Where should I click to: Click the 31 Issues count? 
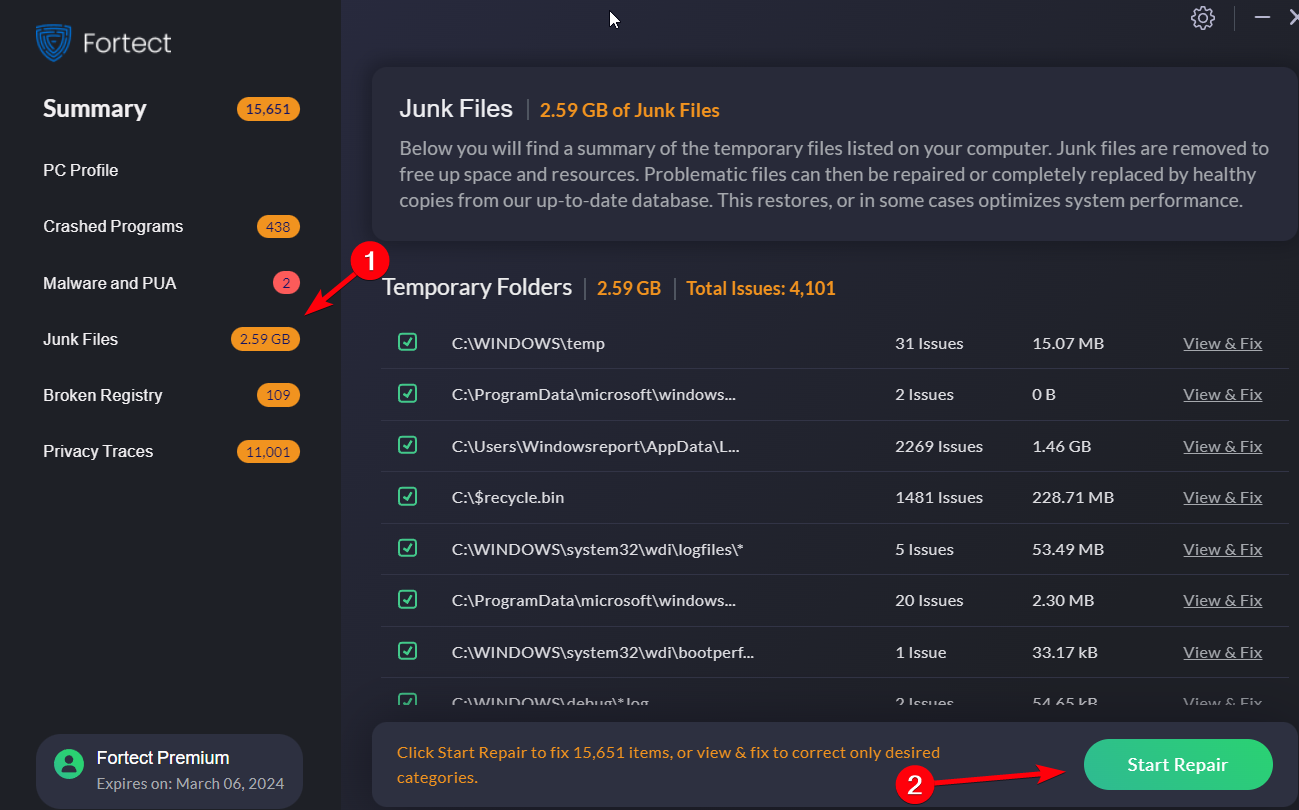click(929, 343)
